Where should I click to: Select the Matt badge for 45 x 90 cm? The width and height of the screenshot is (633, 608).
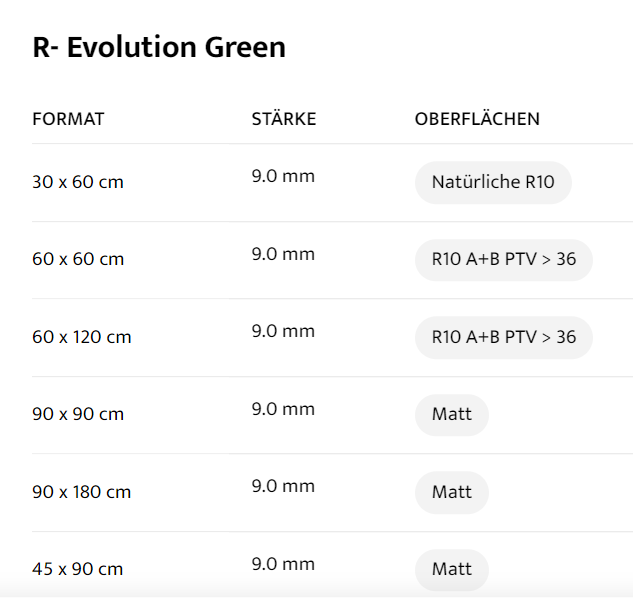[451, 569]
